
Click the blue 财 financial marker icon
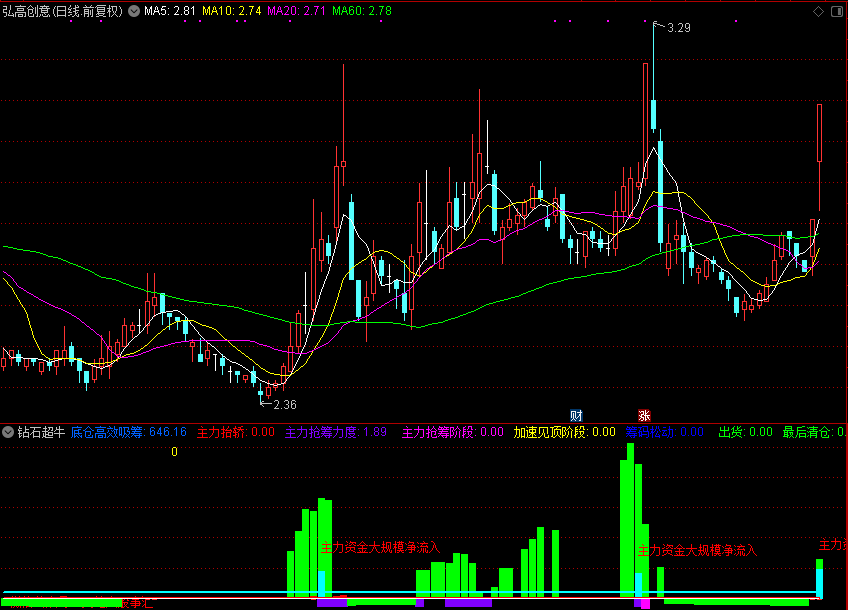pos(576,415)
